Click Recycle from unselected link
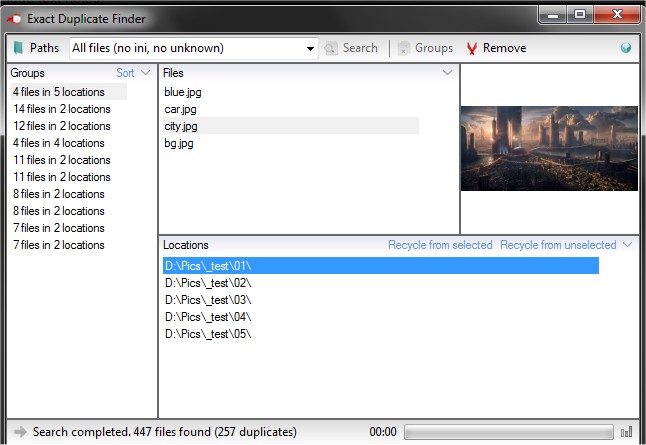This screenshot has height=445, width=646. (x=558, y=245)
